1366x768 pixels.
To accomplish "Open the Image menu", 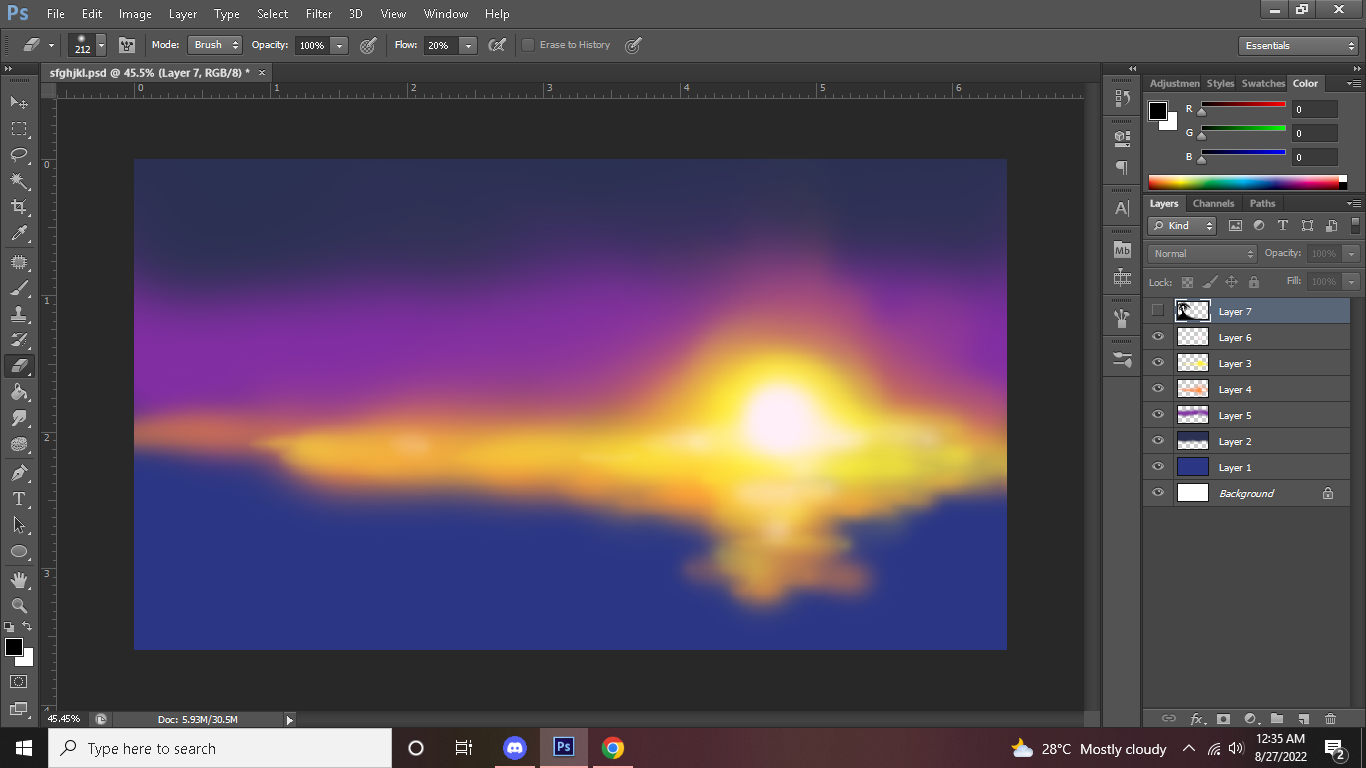I will click(x=135, y=14).
